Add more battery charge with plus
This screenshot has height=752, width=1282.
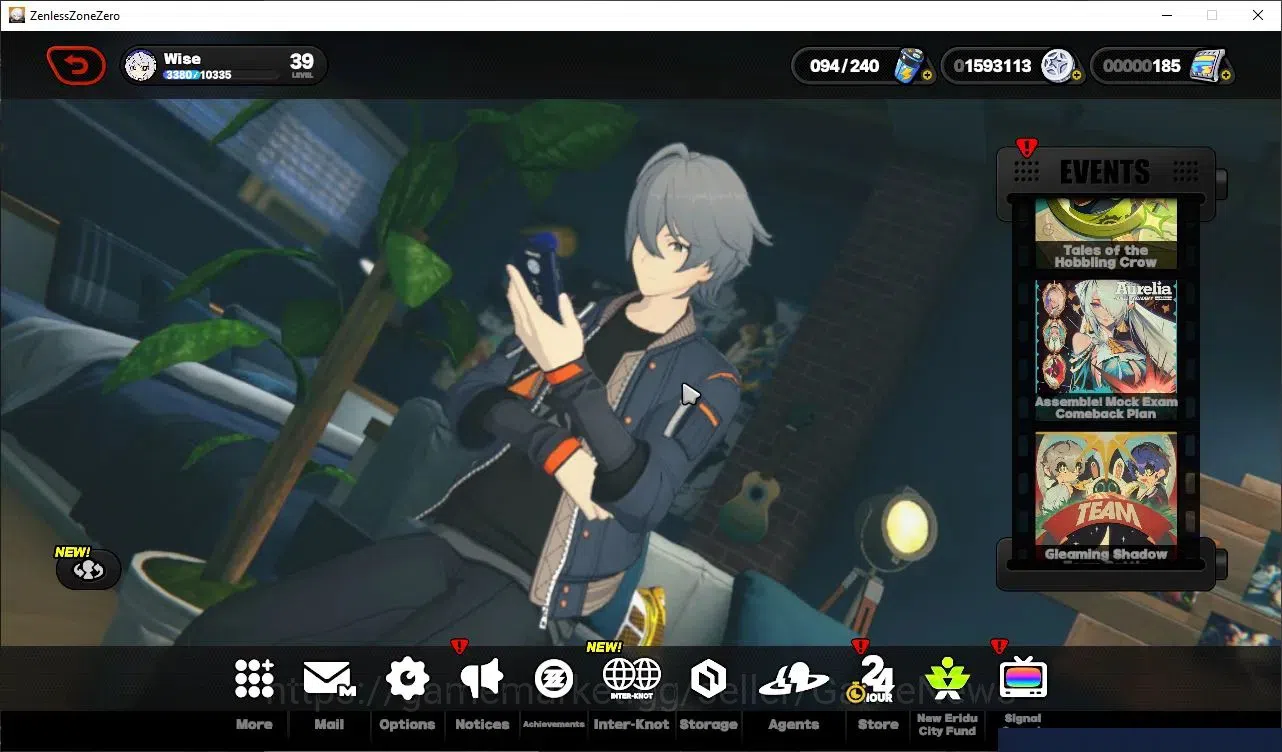point(927,75)
